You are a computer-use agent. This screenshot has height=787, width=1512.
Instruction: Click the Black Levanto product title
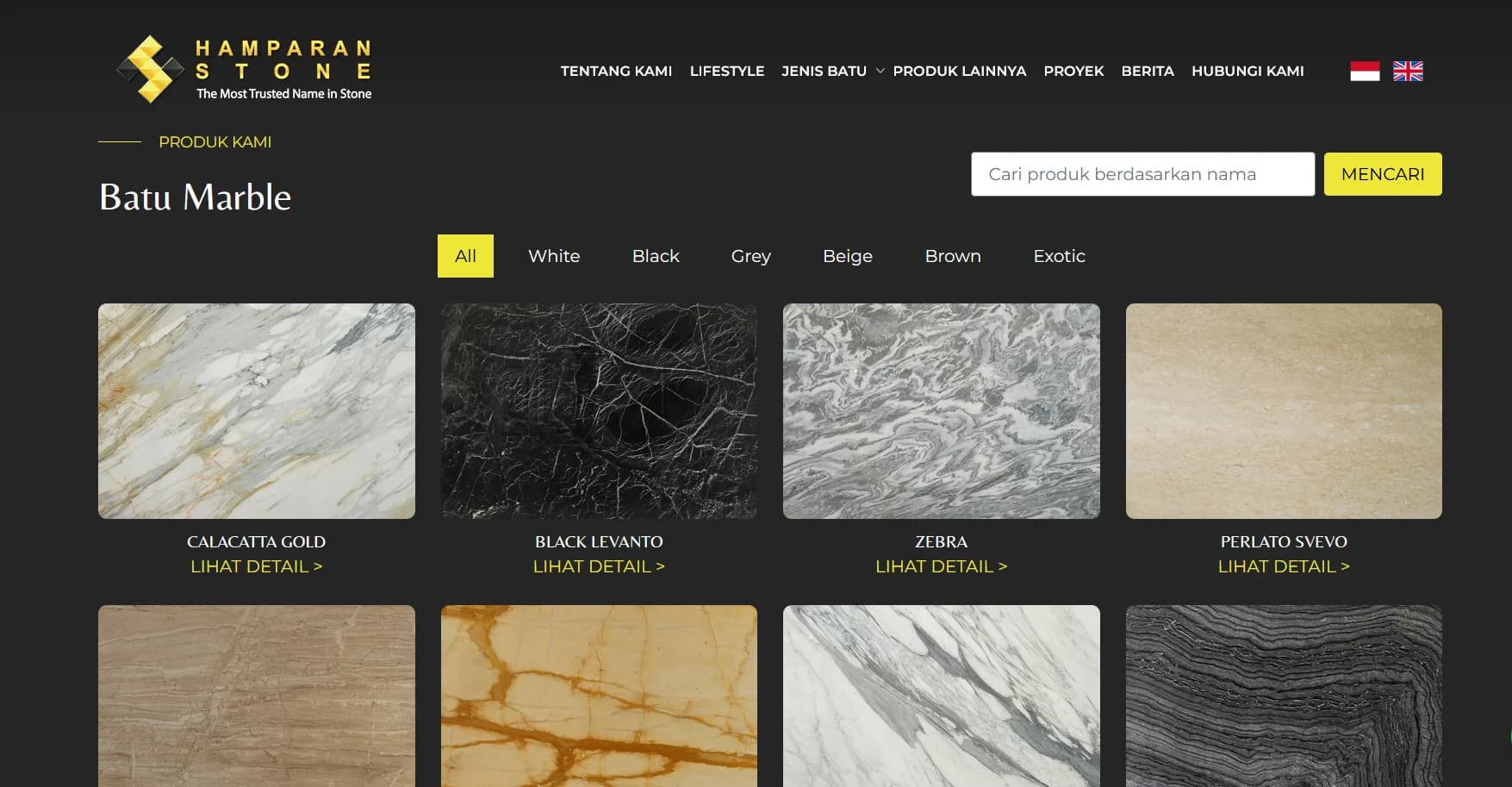tap(599, 542)
